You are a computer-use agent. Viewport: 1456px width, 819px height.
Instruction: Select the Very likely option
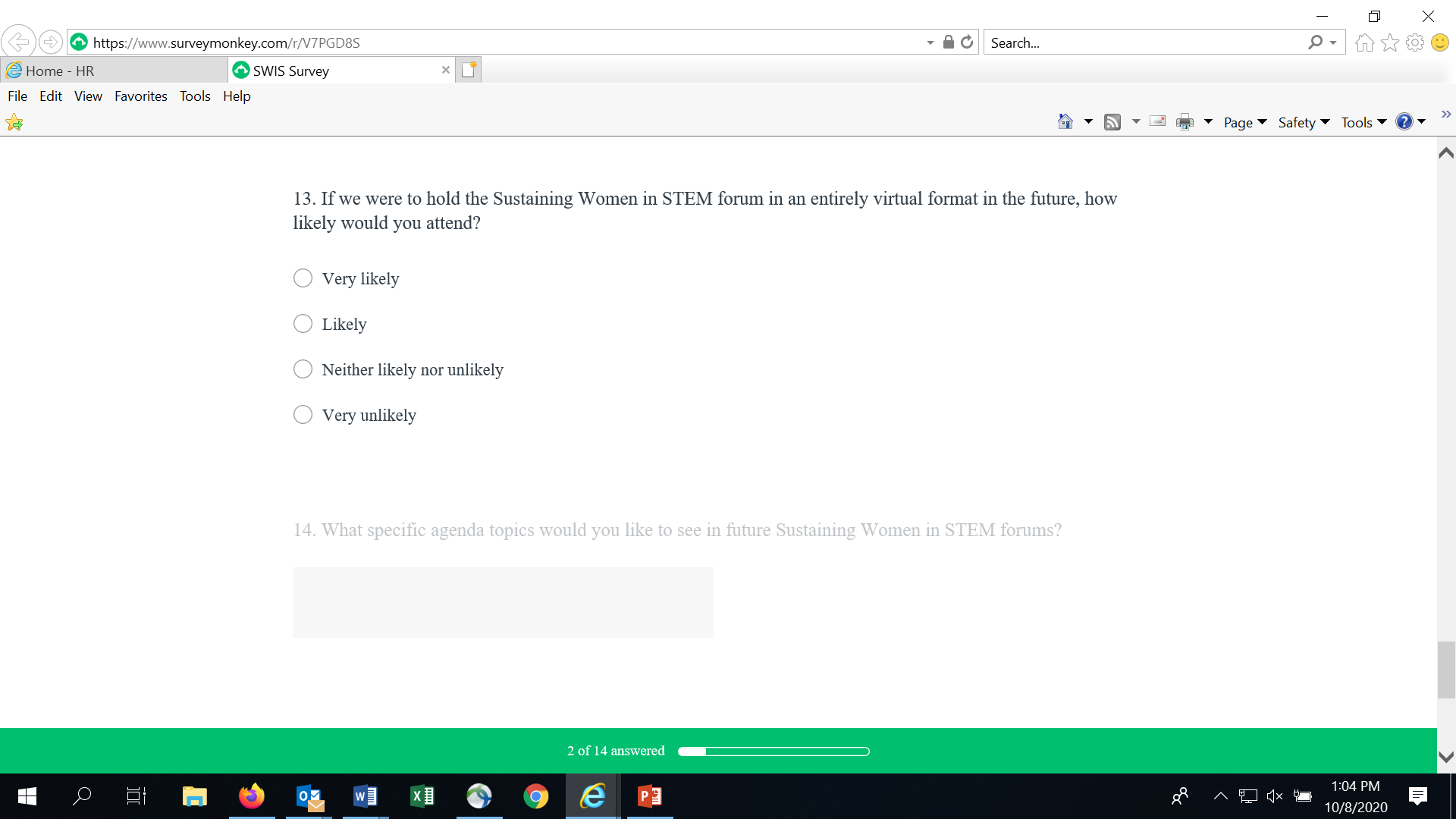(303, 278)
